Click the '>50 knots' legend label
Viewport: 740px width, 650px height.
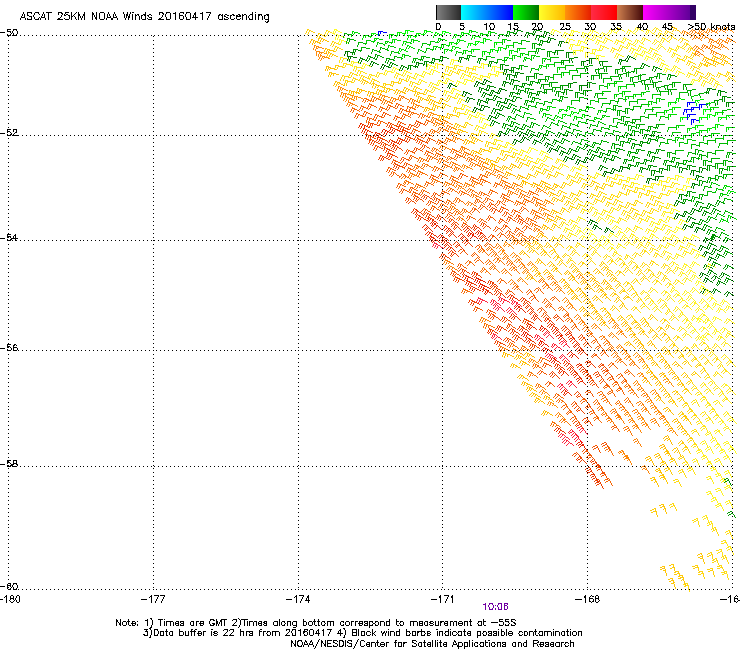point(711,27)
